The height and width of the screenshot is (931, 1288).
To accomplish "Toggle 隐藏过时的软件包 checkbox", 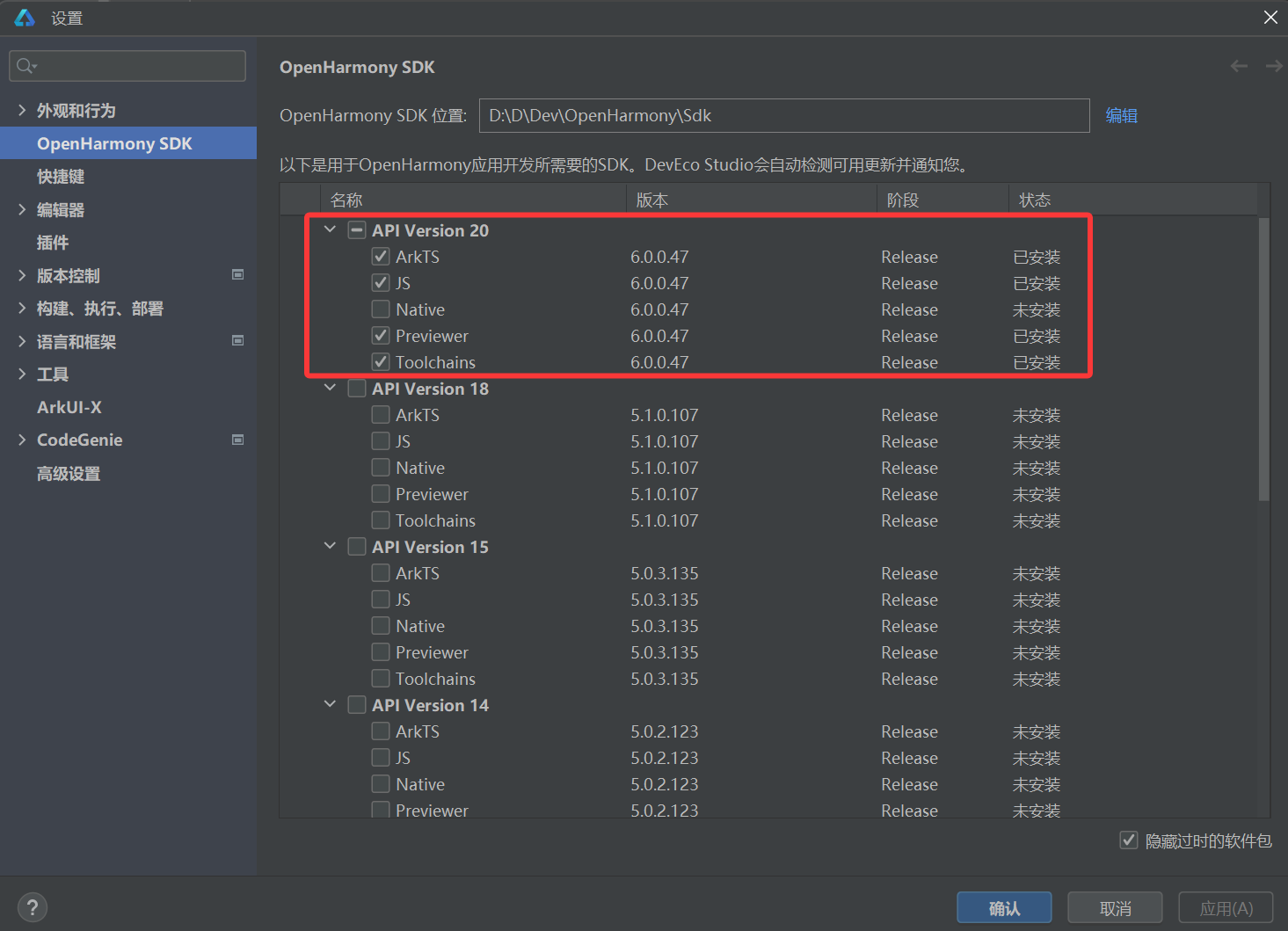I will pyautogui.click(x=1129, y=840).
